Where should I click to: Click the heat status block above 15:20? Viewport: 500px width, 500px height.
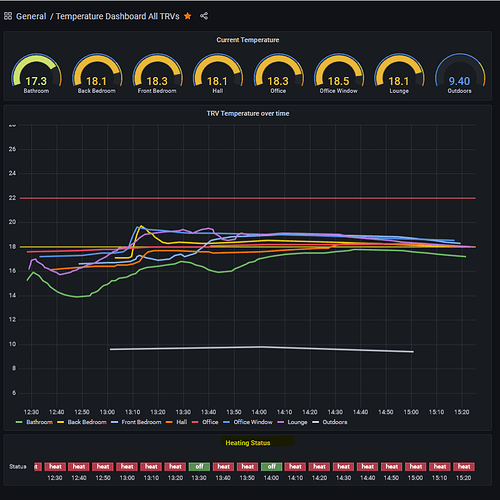[x=464, y=467]
